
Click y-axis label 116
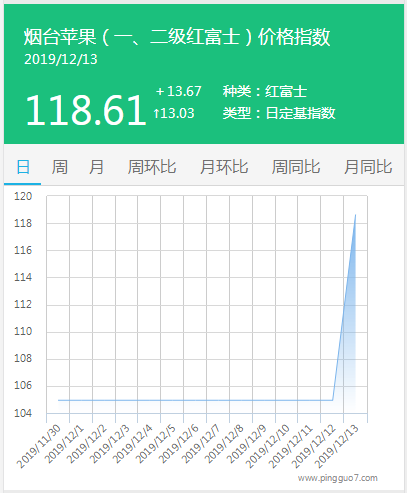click(x=23, y=250)
